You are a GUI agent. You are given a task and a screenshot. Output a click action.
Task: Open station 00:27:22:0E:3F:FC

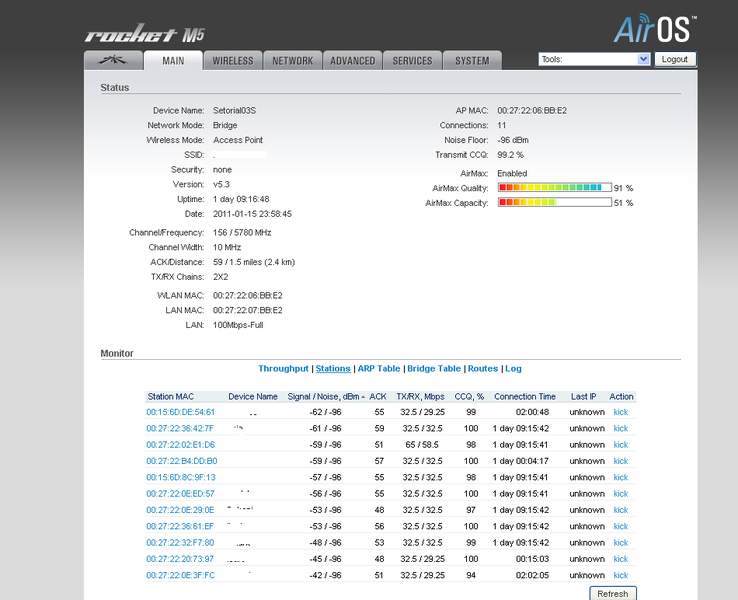[180, 575]
